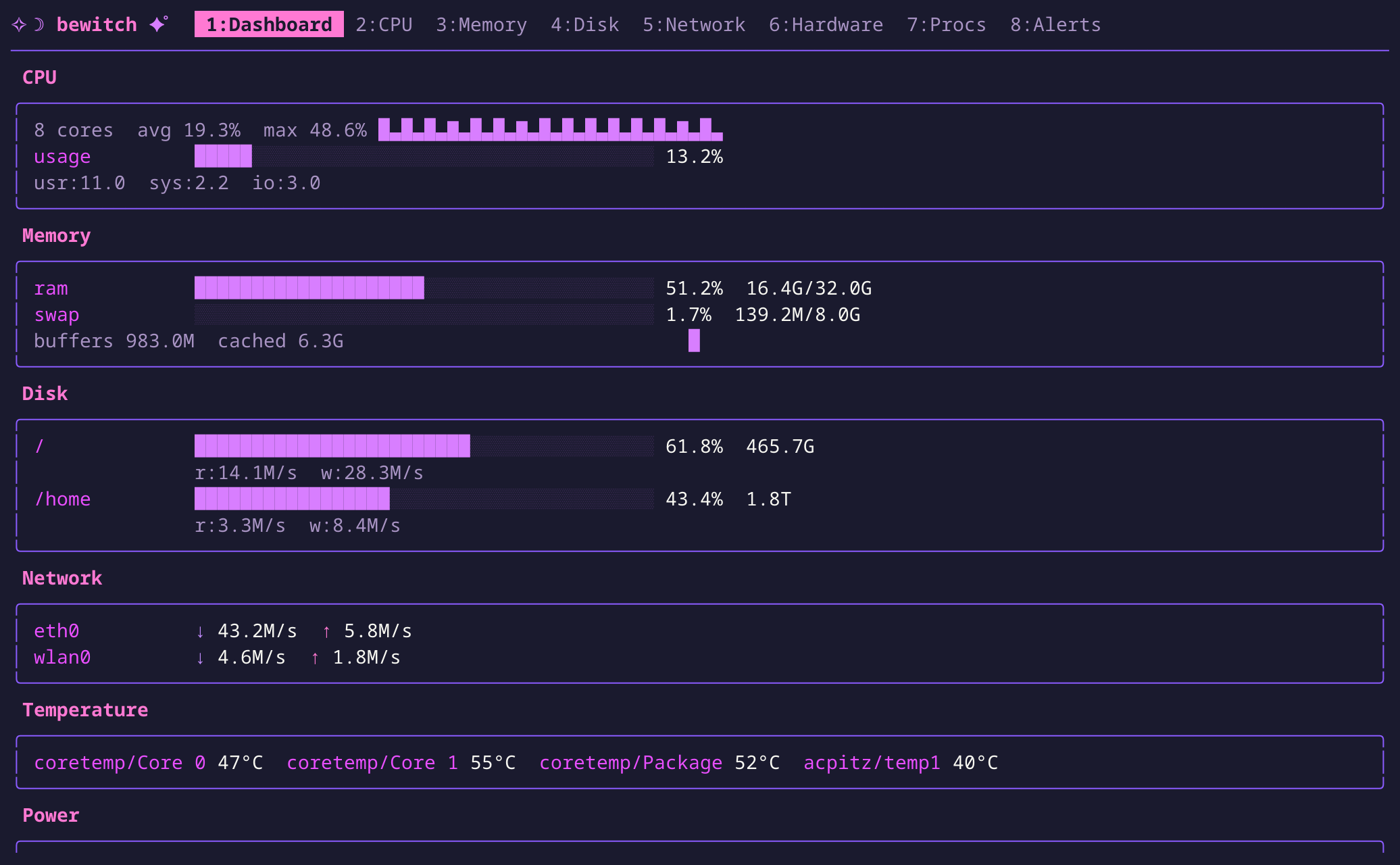This screenshot has height=865, width=1400.
Task: Click the ram usage bar
Action: pos(424,288)
